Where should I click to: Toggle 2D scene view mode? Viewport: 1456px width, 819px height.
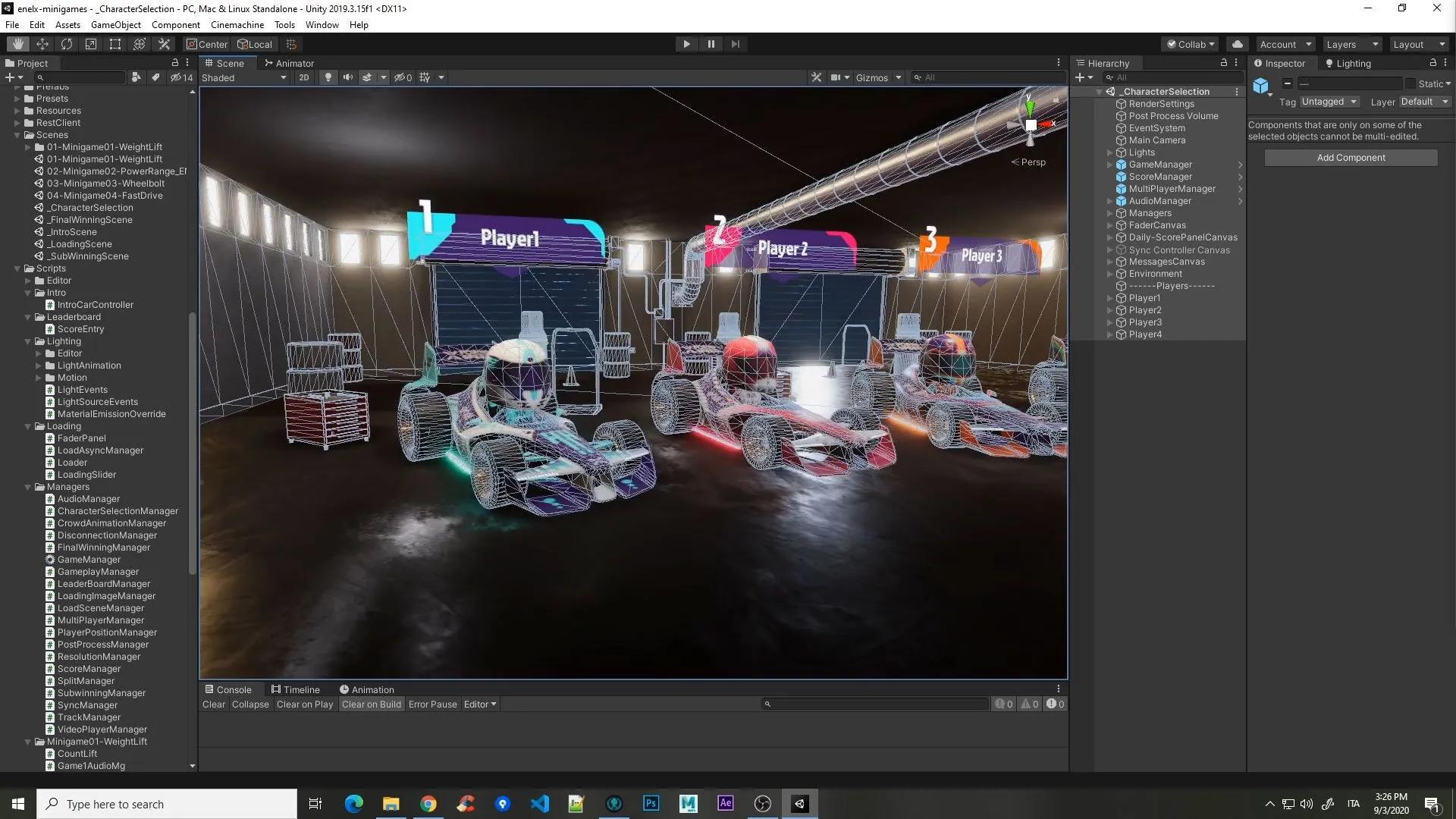tap(304, 77)
